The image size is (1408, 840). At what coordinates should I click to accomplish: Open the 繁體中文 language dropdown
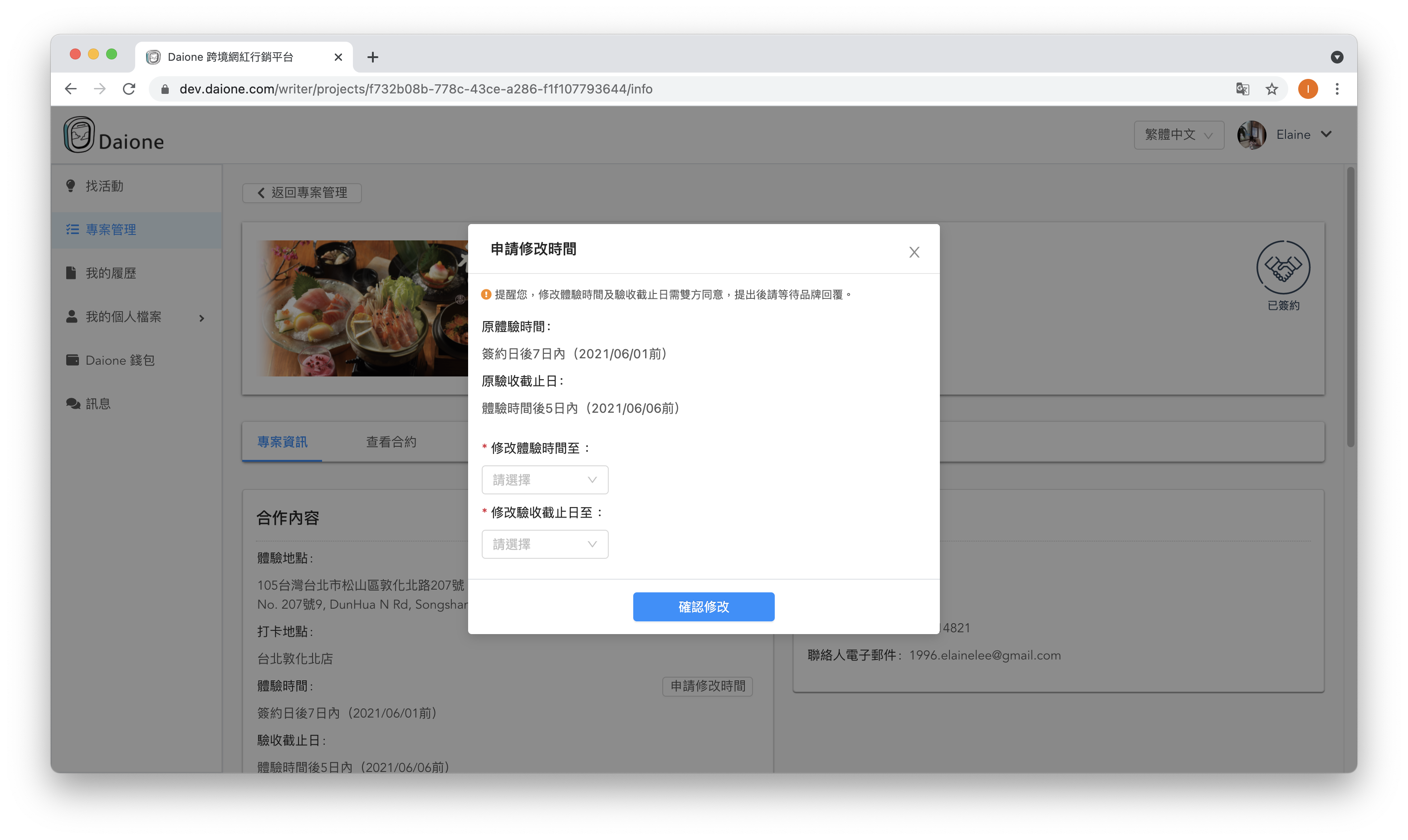point(1178,135)
